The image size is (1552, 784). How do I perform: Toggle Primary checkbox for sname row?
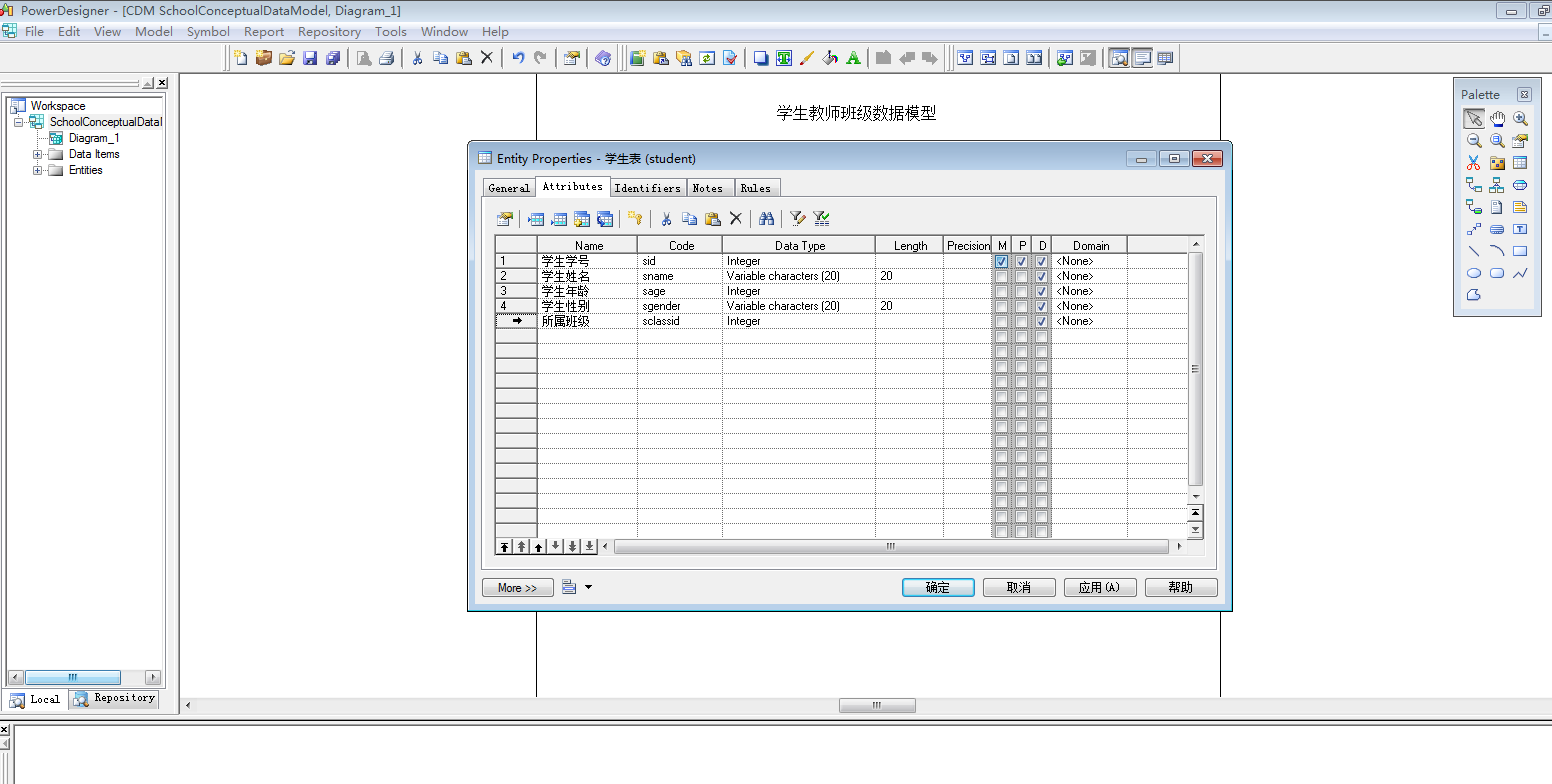(x=1021, y=276)
